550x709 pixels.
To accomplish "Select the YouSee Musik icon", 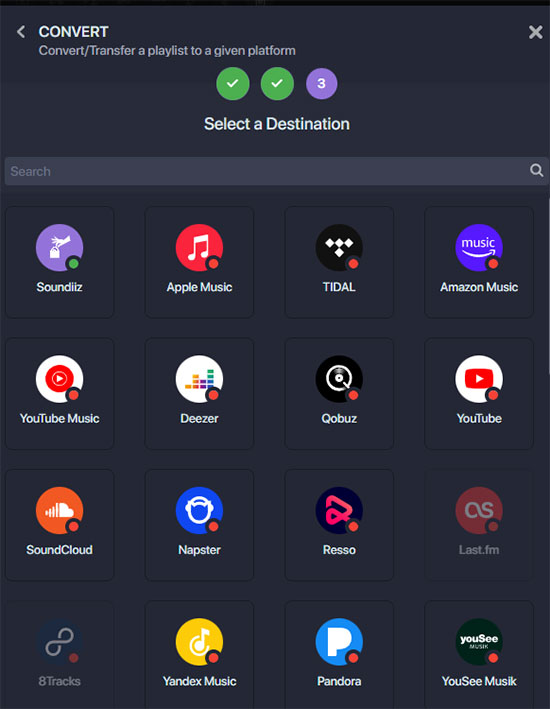I will coord(479,642).
